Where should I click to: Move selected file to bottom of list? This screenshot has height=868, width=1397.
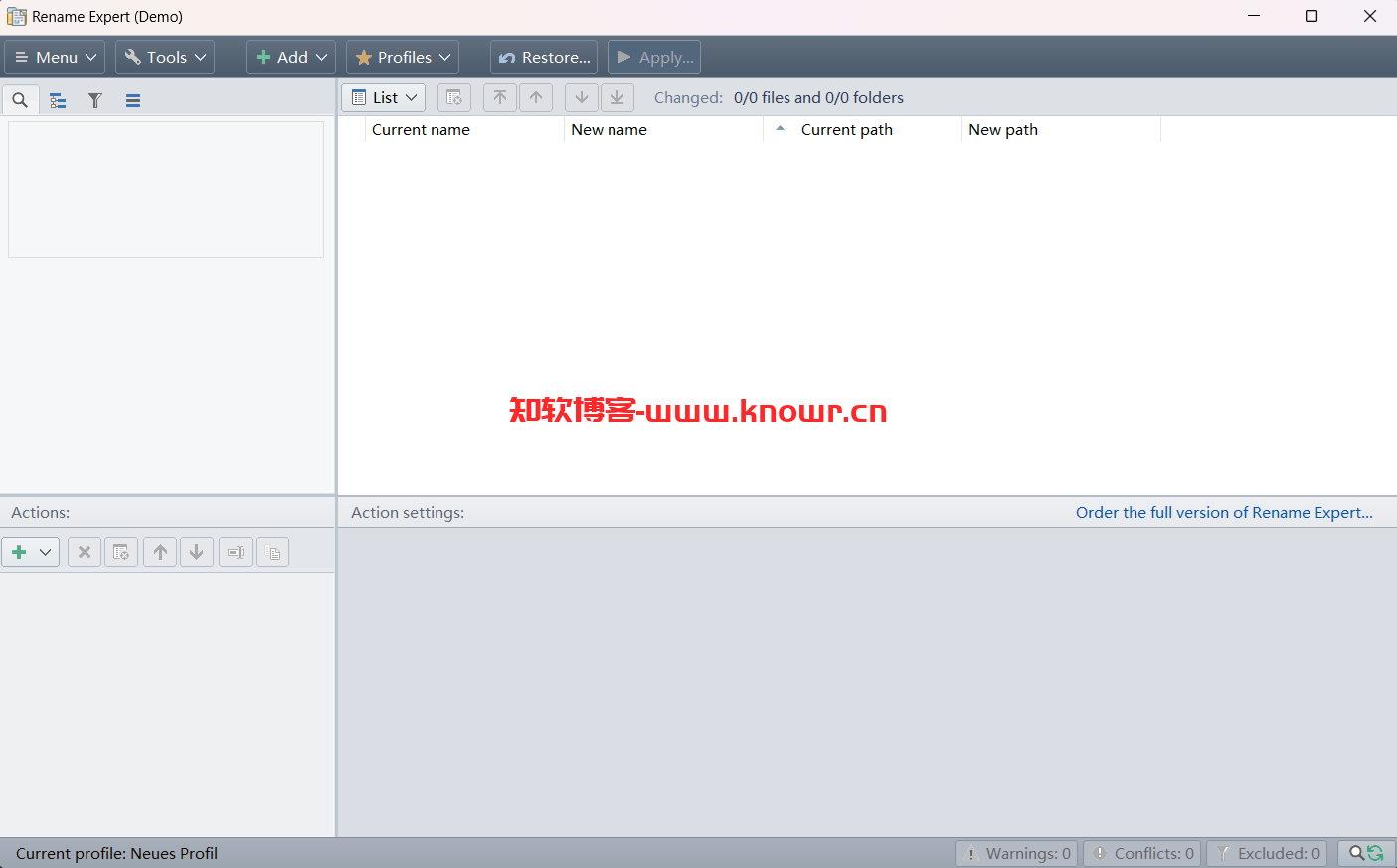[617, 97]
